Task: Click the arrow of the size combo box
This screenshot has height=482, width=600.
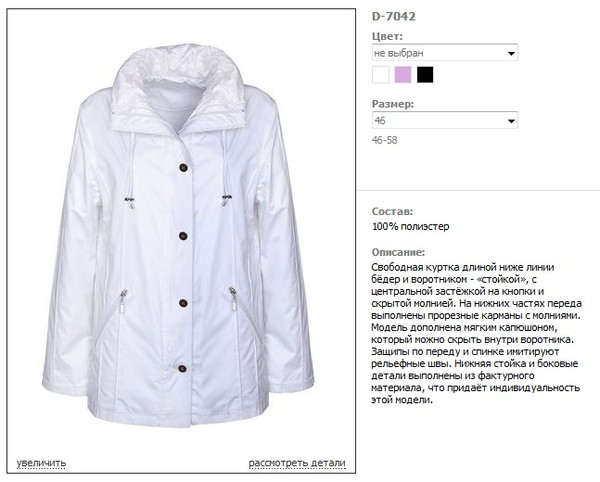Action: [511, 121]
